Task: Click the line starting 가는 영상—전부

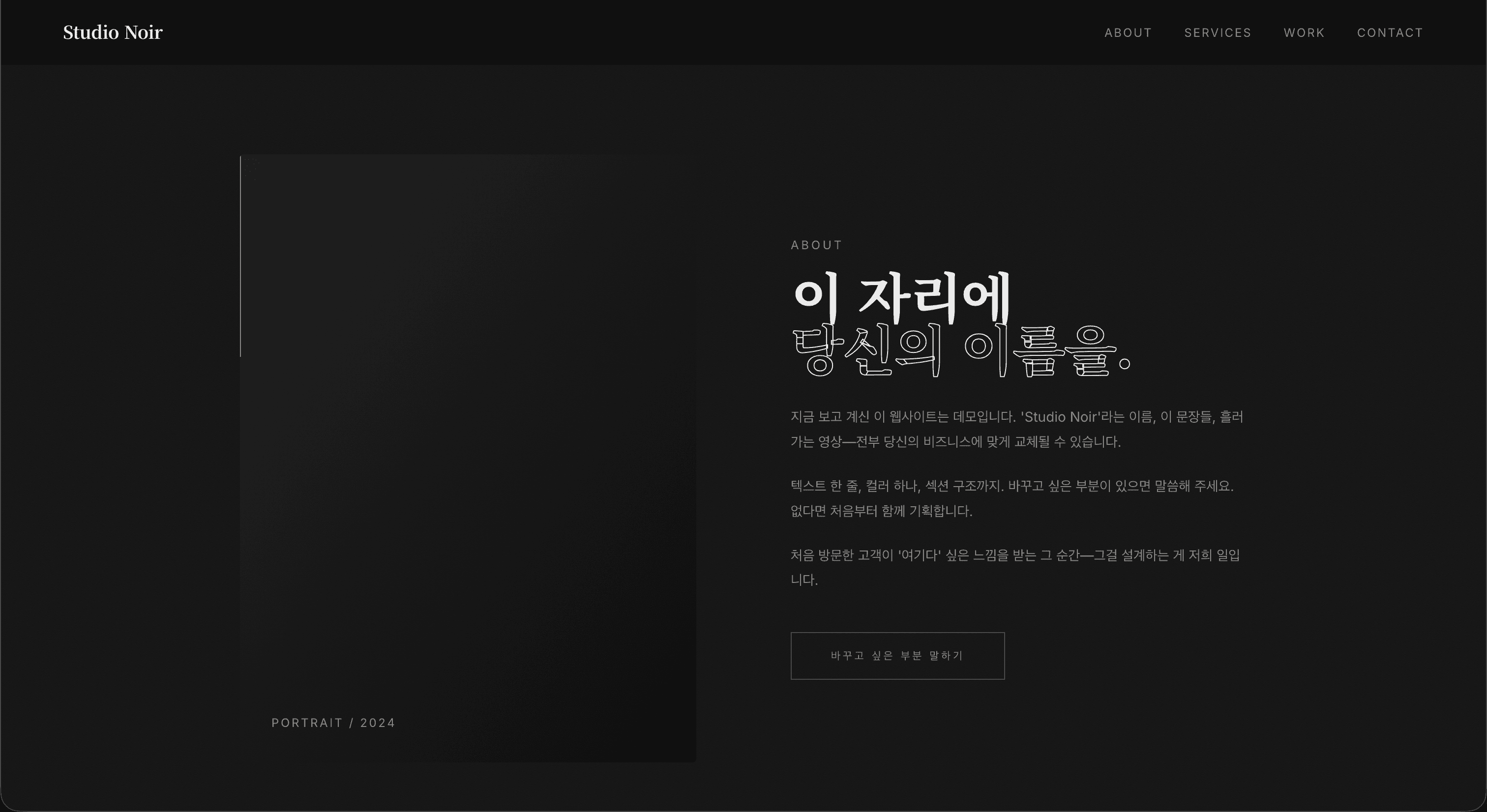Action: click(955, 442)
